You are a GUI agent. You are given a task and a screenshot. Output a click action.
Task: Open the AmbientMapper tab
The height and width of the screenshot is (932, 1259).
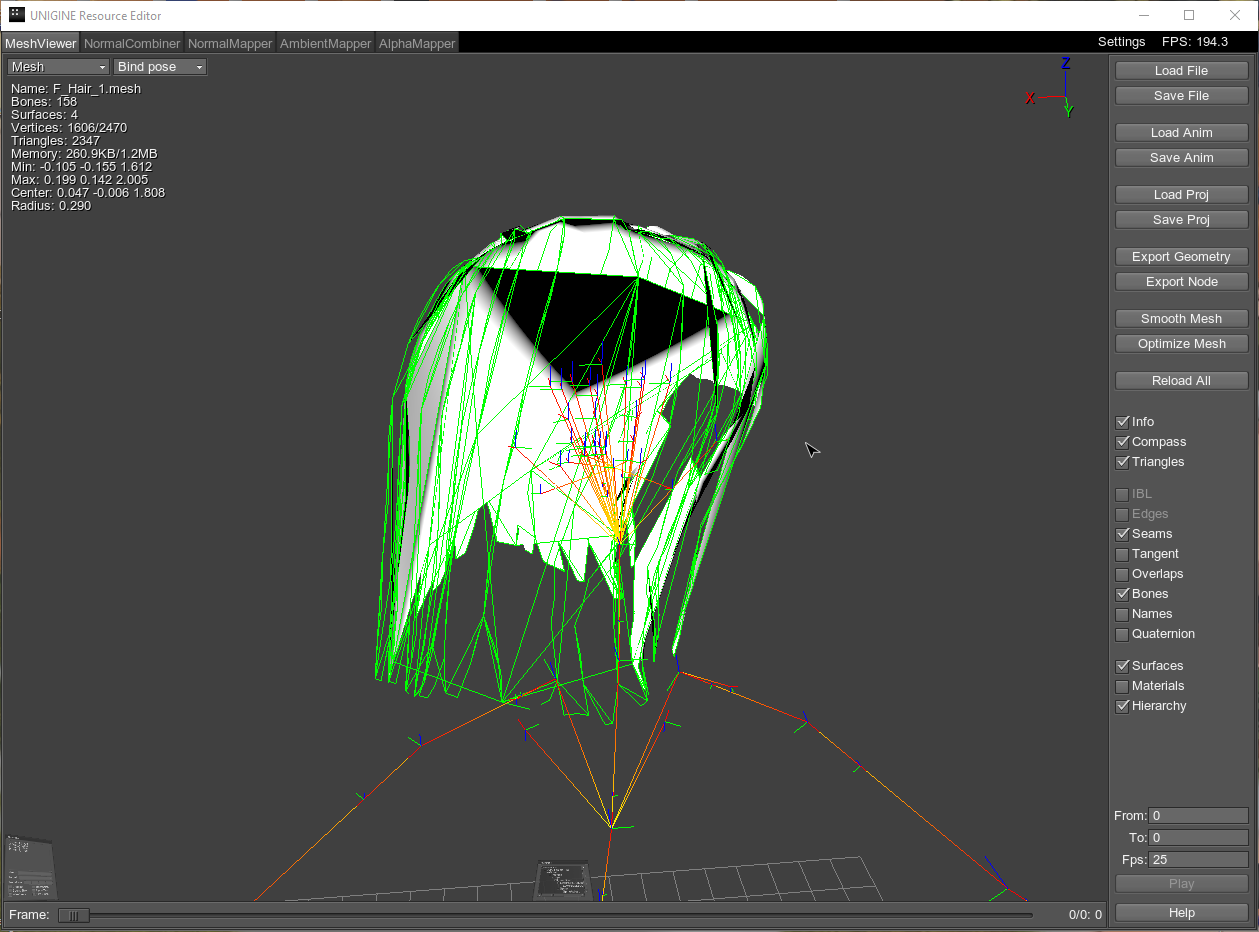point(325,43)
